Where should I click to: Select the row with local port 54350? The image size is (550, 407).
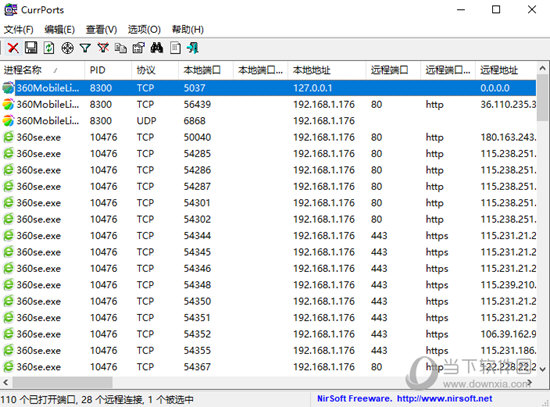[x=269, y=301]
